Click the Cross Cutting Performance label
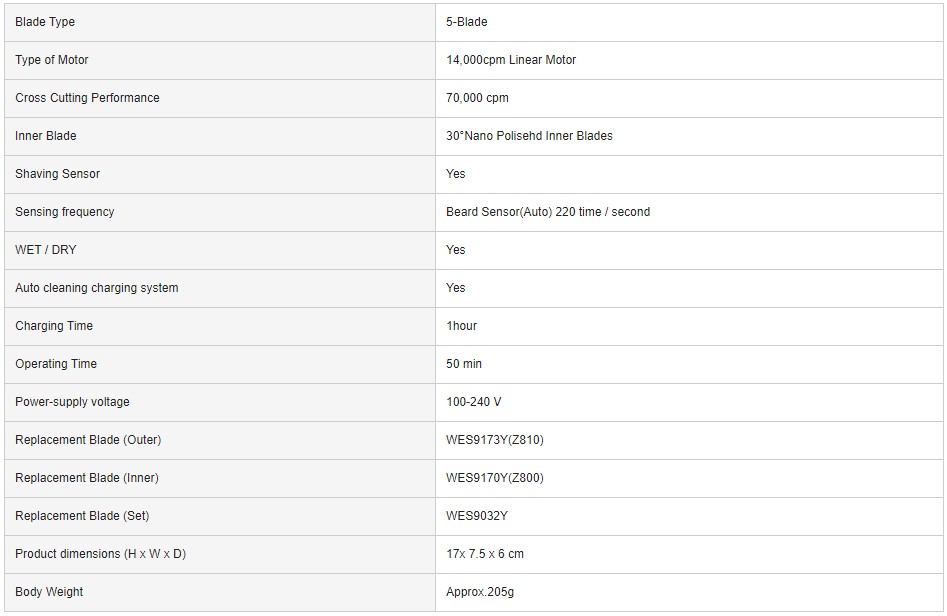Screen dimensions: 947x616 [87, 98]
